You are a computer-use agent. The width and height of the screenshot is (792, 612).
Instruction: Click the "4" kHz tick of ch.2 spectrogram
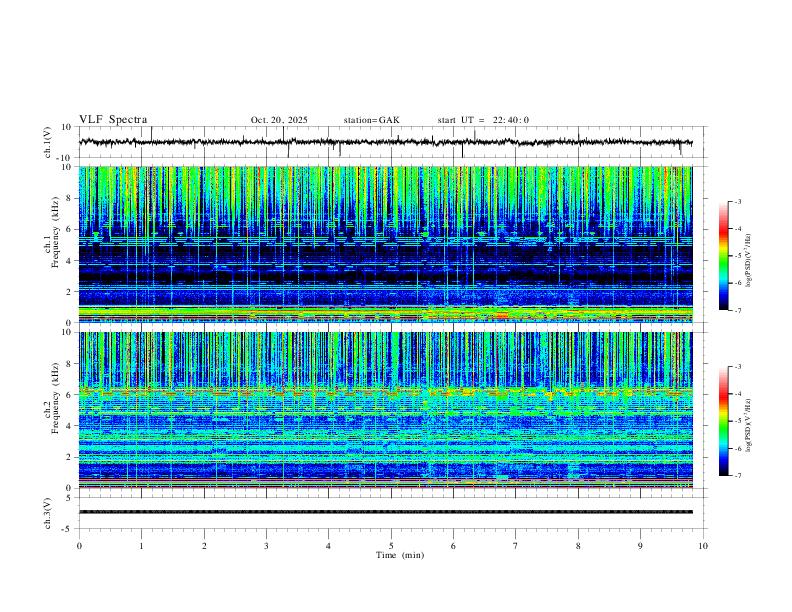coord(70,426)
